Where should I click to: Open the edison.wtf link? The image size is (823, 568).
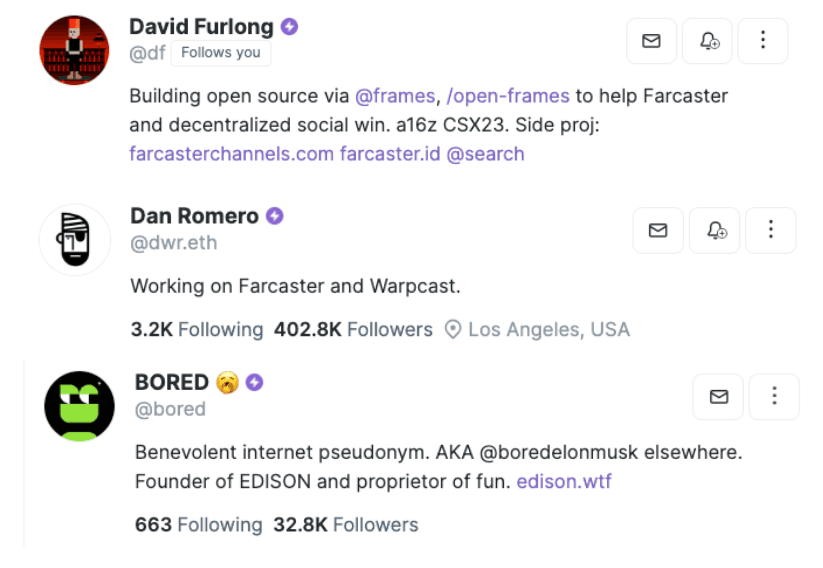coord(564,481)
